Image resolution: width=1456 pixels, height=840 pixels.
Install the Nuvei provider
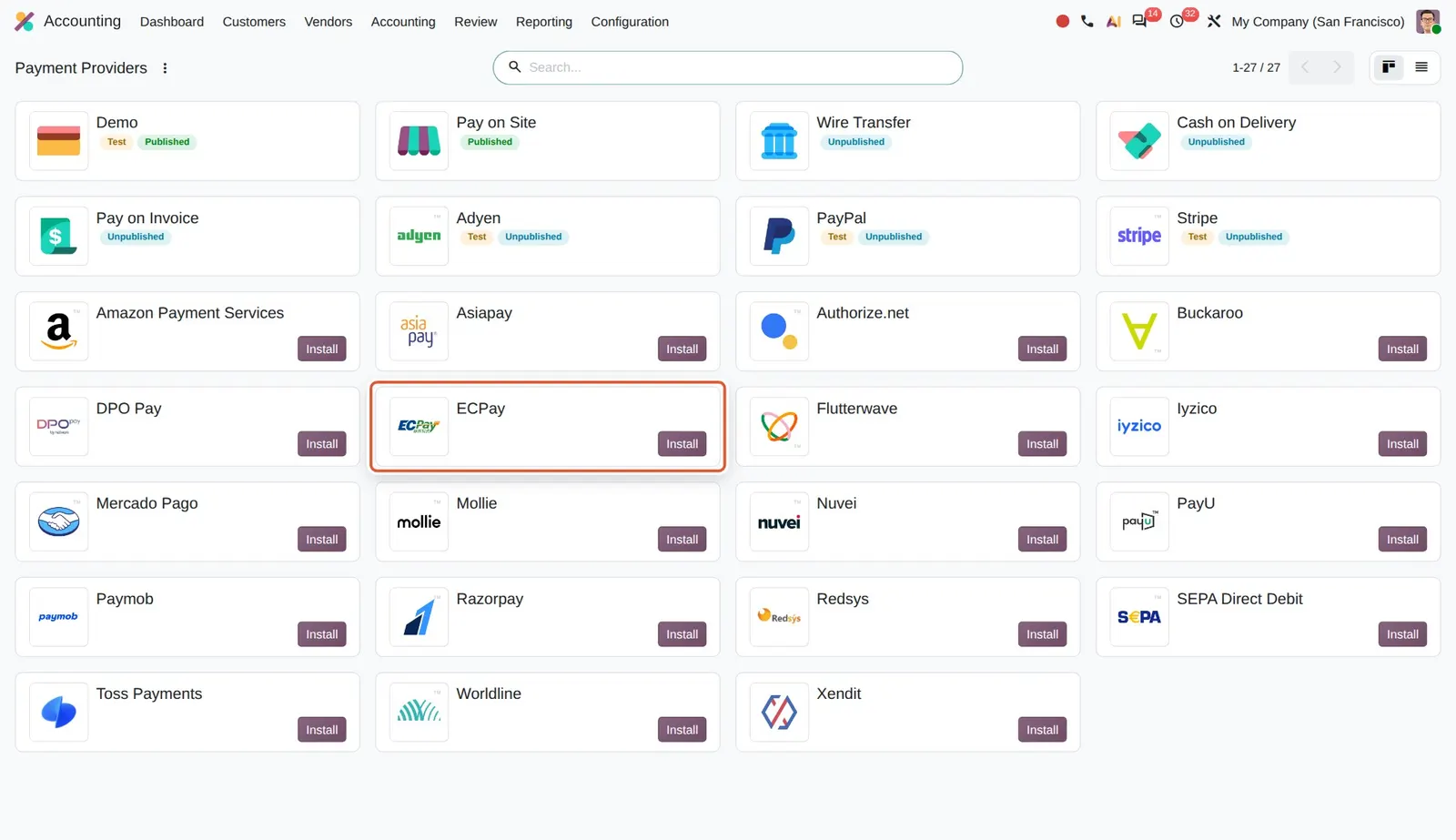click(x=1042, y=539)
